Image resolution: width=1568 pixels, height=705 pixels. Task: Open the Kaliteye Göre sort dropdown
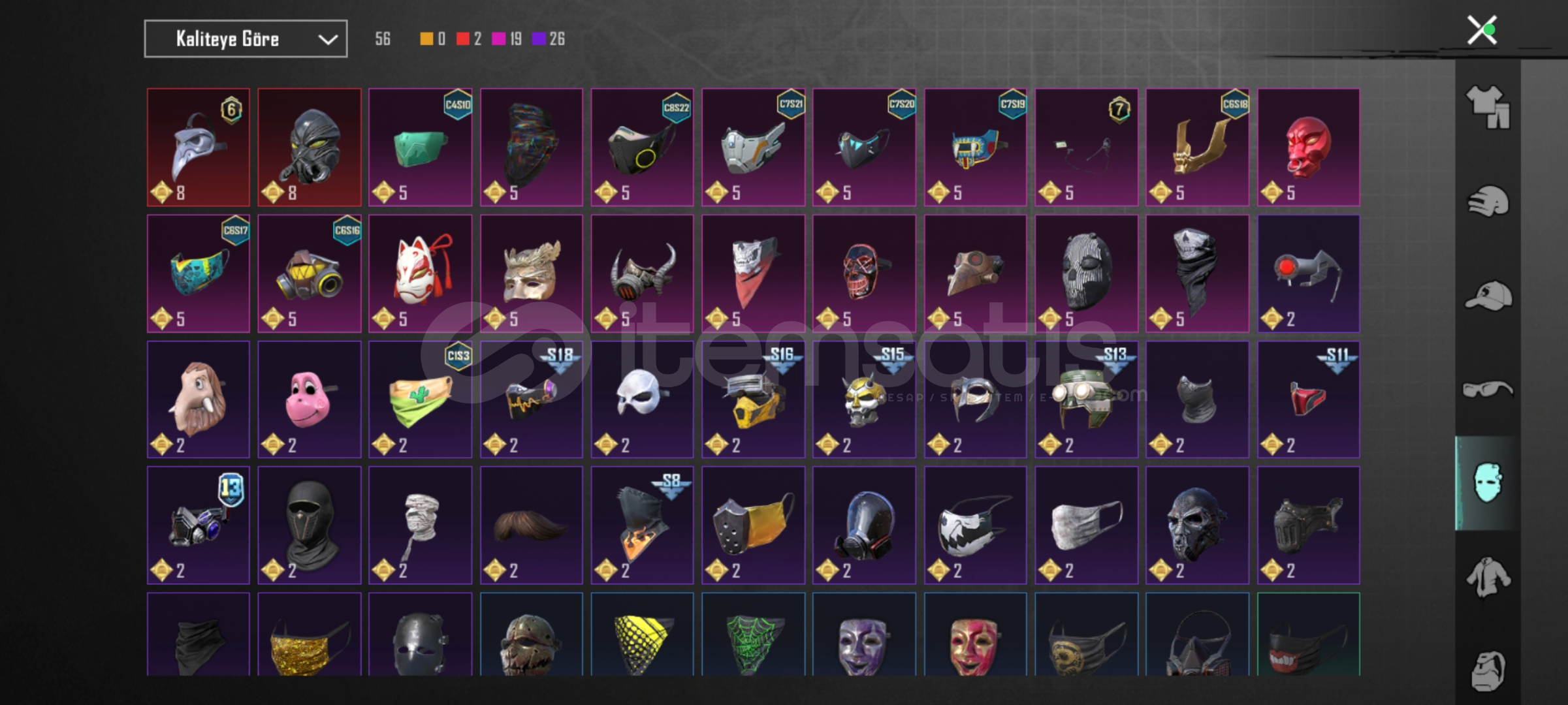tap(246, 39)
